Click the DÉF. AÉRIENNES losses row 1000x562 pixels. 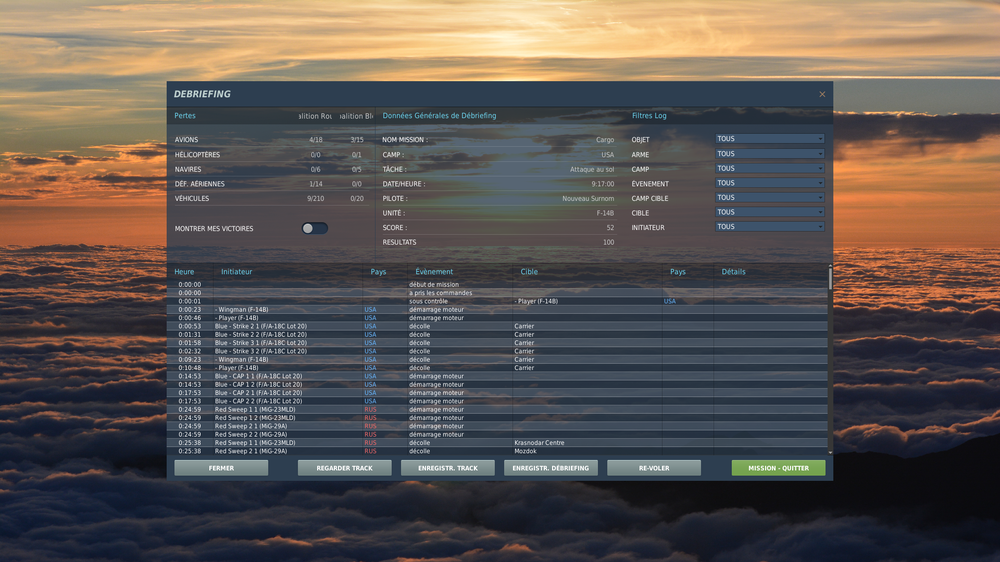(270, 184)
